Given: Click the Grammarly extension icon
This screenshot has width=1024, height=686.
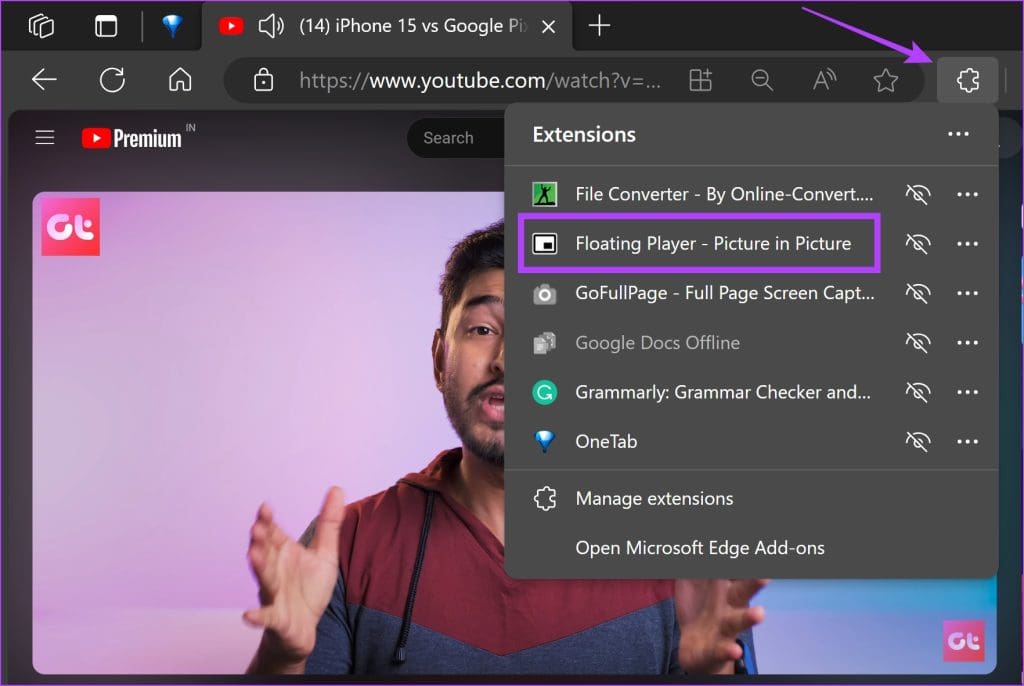Looking at the screenshot, I should [x=544, y=392].
